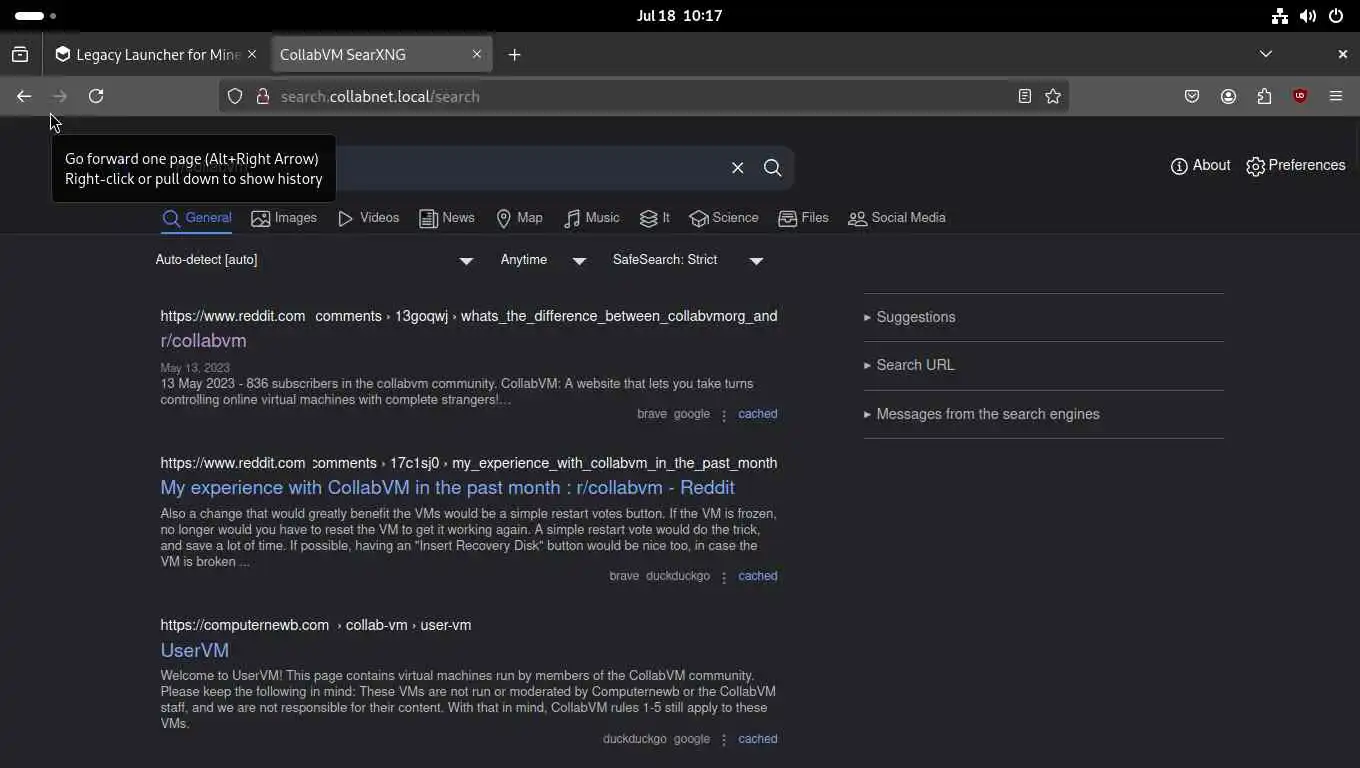Open search Preferences
This screenshot has height=768, width=1360.
[1296, 166]
